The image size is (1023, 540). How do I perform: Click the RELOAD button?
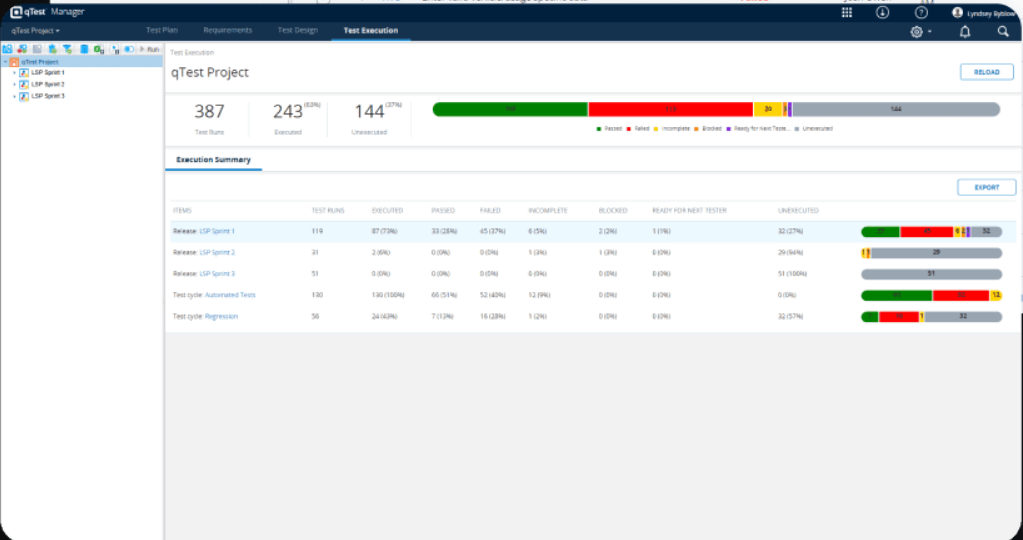coord(986,72)
